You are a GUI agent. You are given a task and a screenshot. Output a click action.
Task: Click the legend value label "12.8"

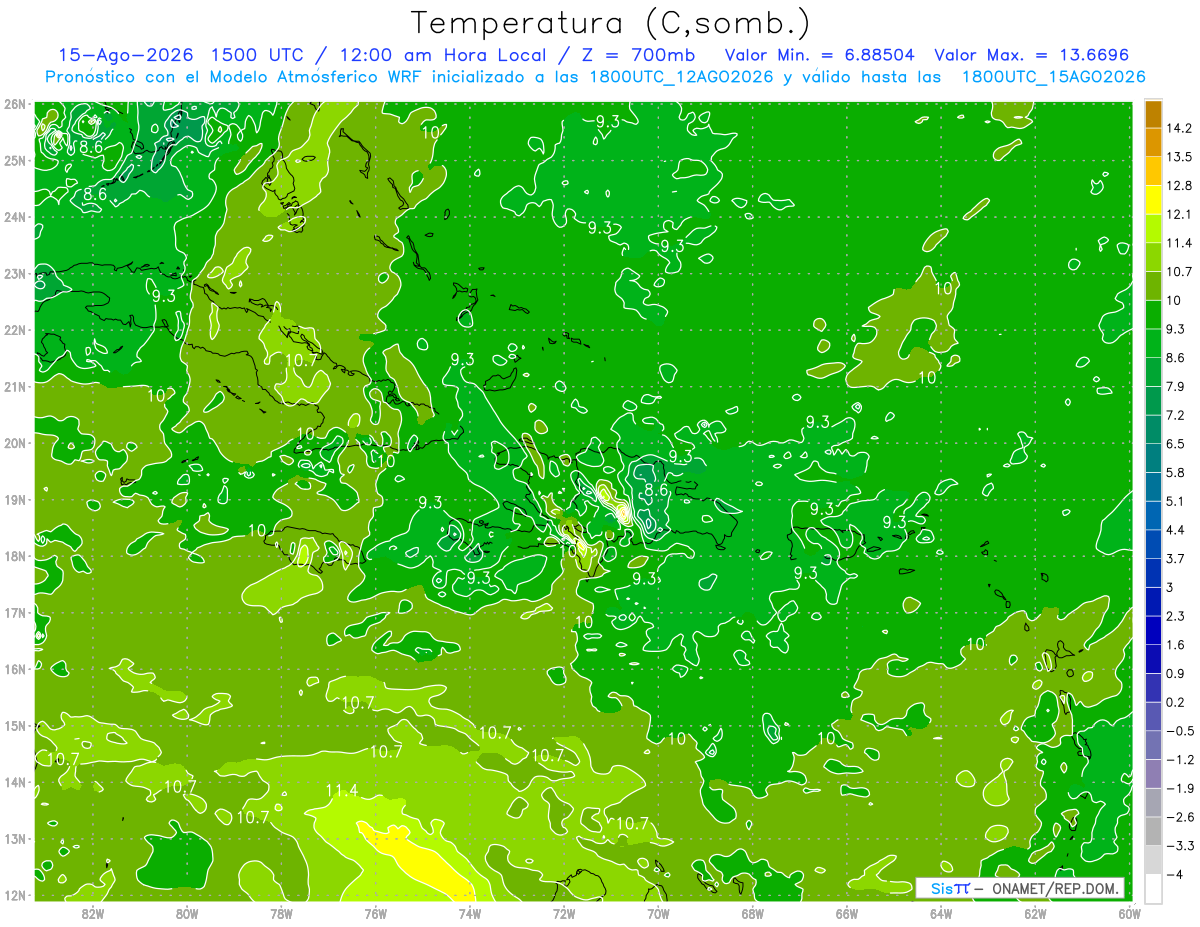1179,186
